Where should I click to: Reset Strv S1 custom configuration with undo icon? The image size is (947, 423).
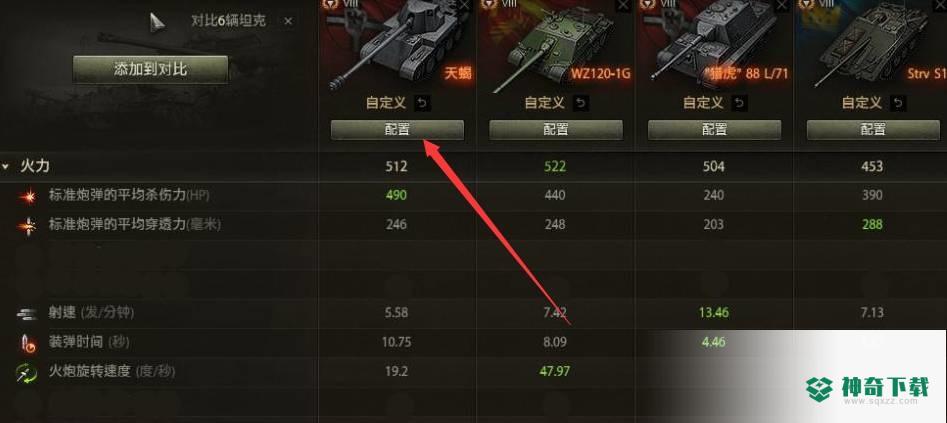[899, 103]
